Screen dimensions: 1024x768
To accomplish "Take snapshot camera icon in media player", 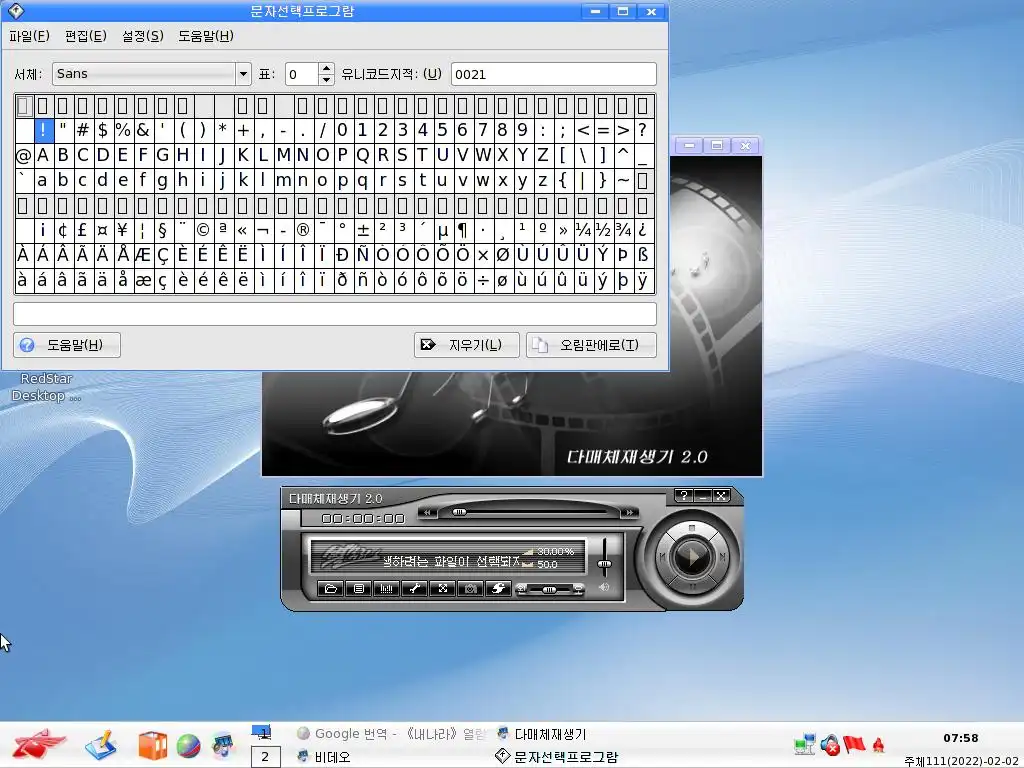I will coord(471,588).
